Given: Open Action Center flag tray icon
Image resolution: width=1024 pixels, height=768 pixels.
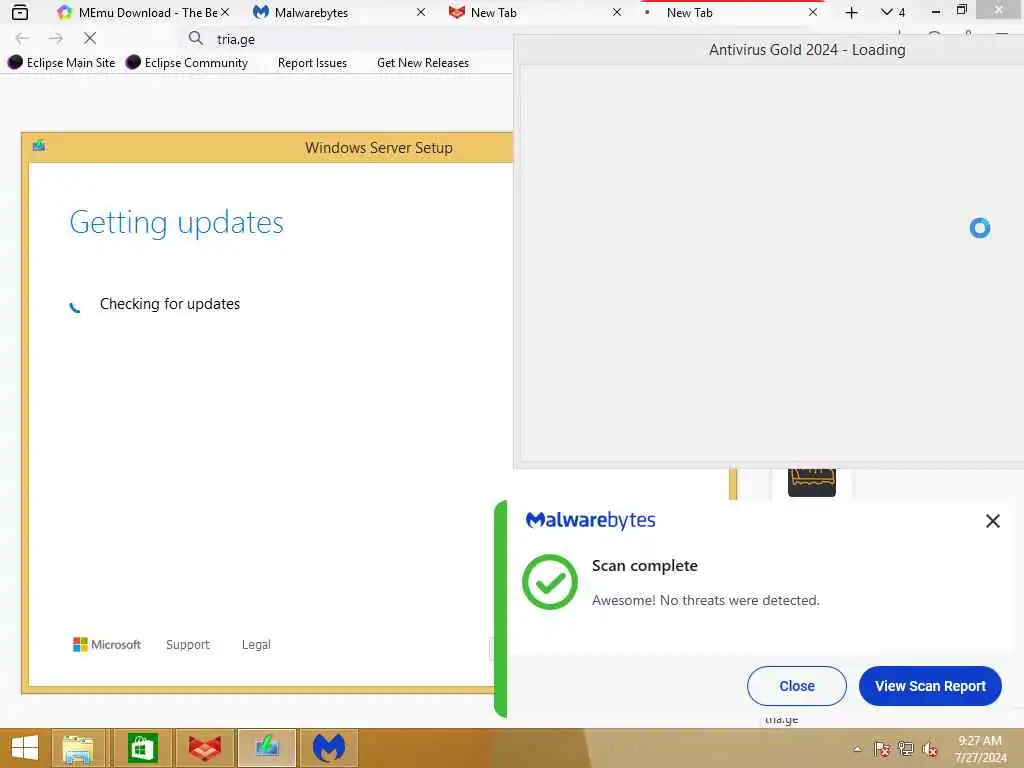Looking at the screenshot, I should click(882, 749).
